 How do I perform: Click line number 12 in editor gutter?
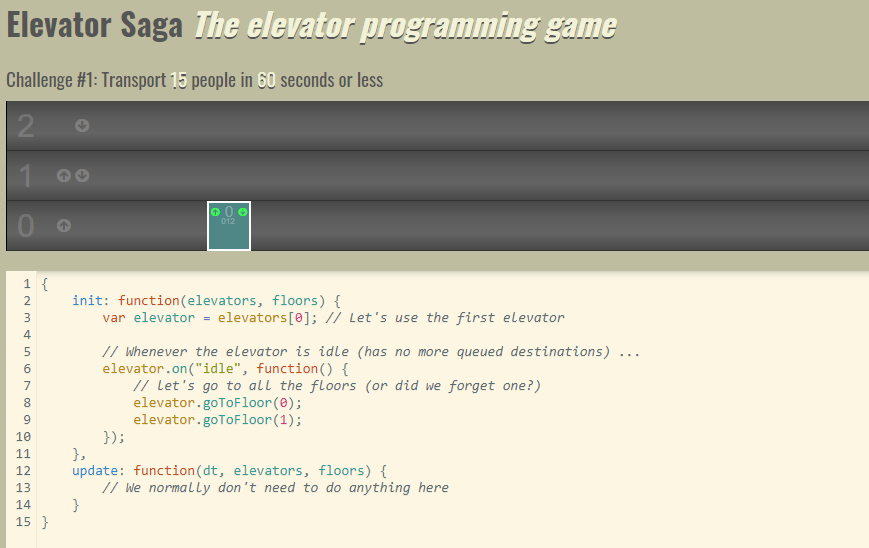click(24, 471)
